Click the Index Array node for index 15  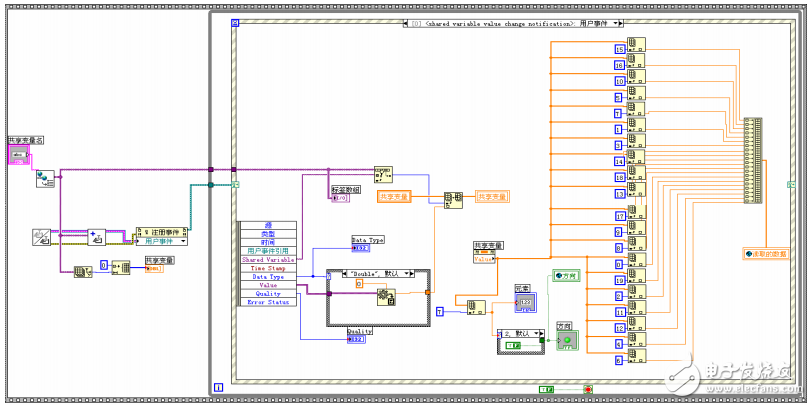point(636,48)
